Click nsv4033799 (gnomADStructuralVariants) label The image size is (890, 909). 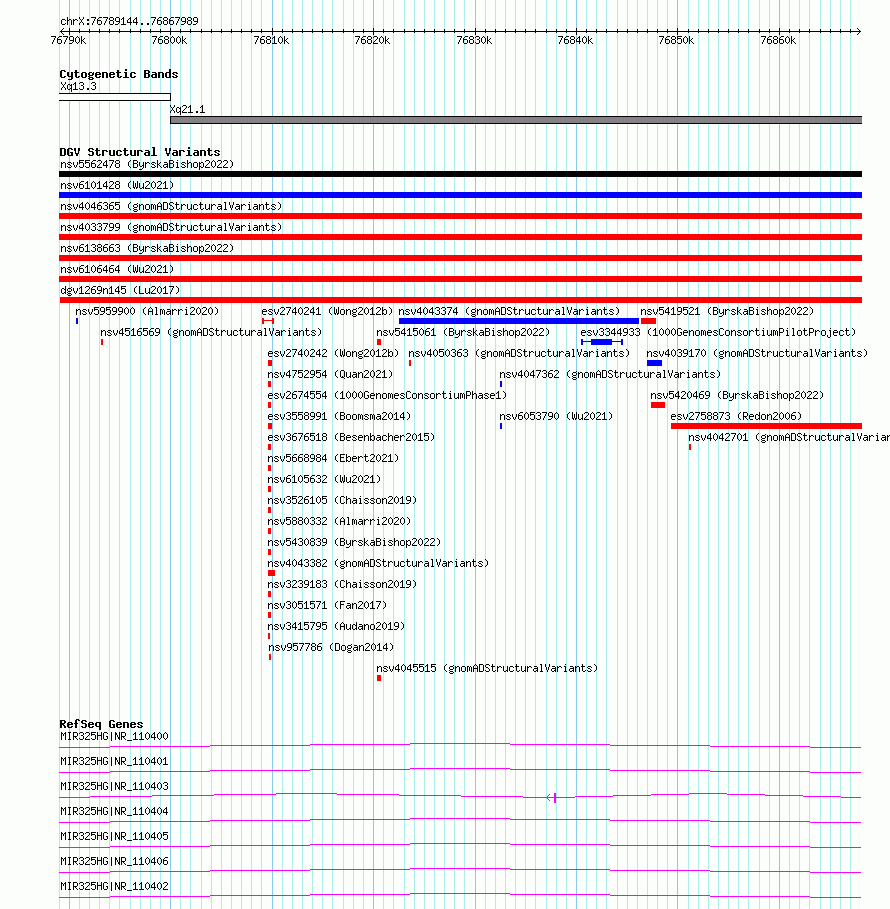tap(171, 227)
